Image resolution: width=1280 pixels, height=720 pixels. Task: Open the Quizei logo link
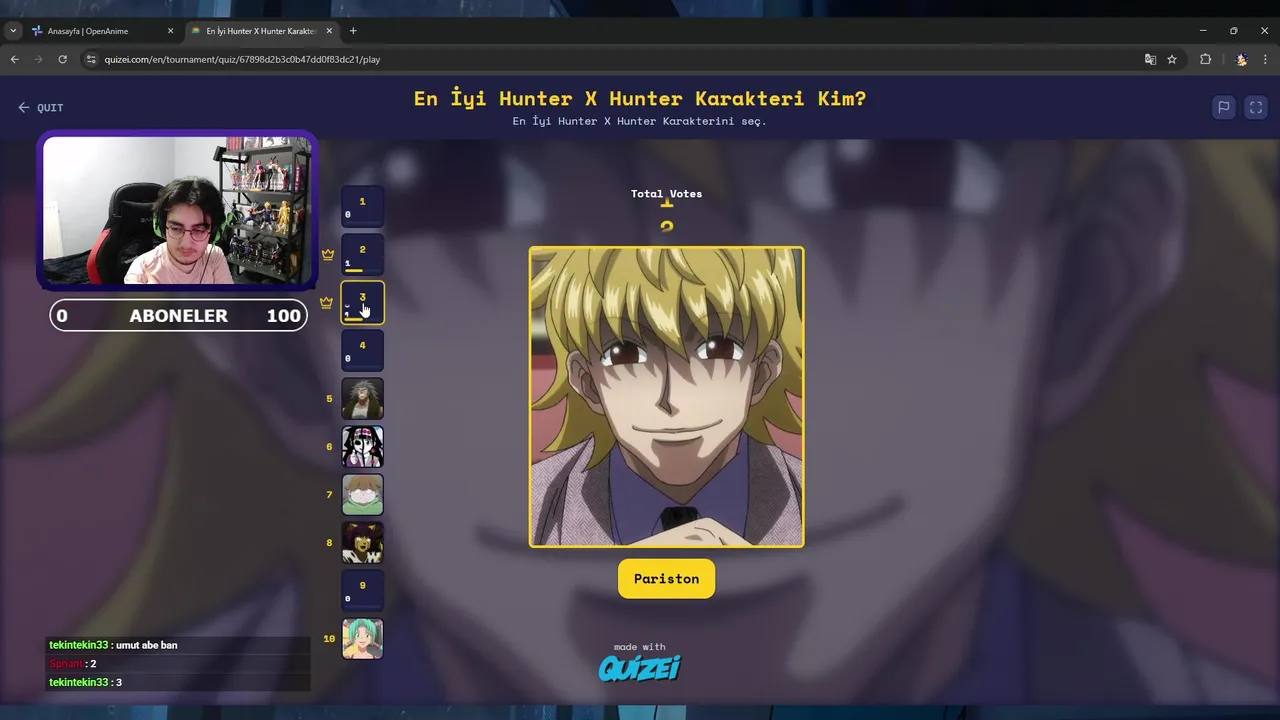(x=639, y=667)
